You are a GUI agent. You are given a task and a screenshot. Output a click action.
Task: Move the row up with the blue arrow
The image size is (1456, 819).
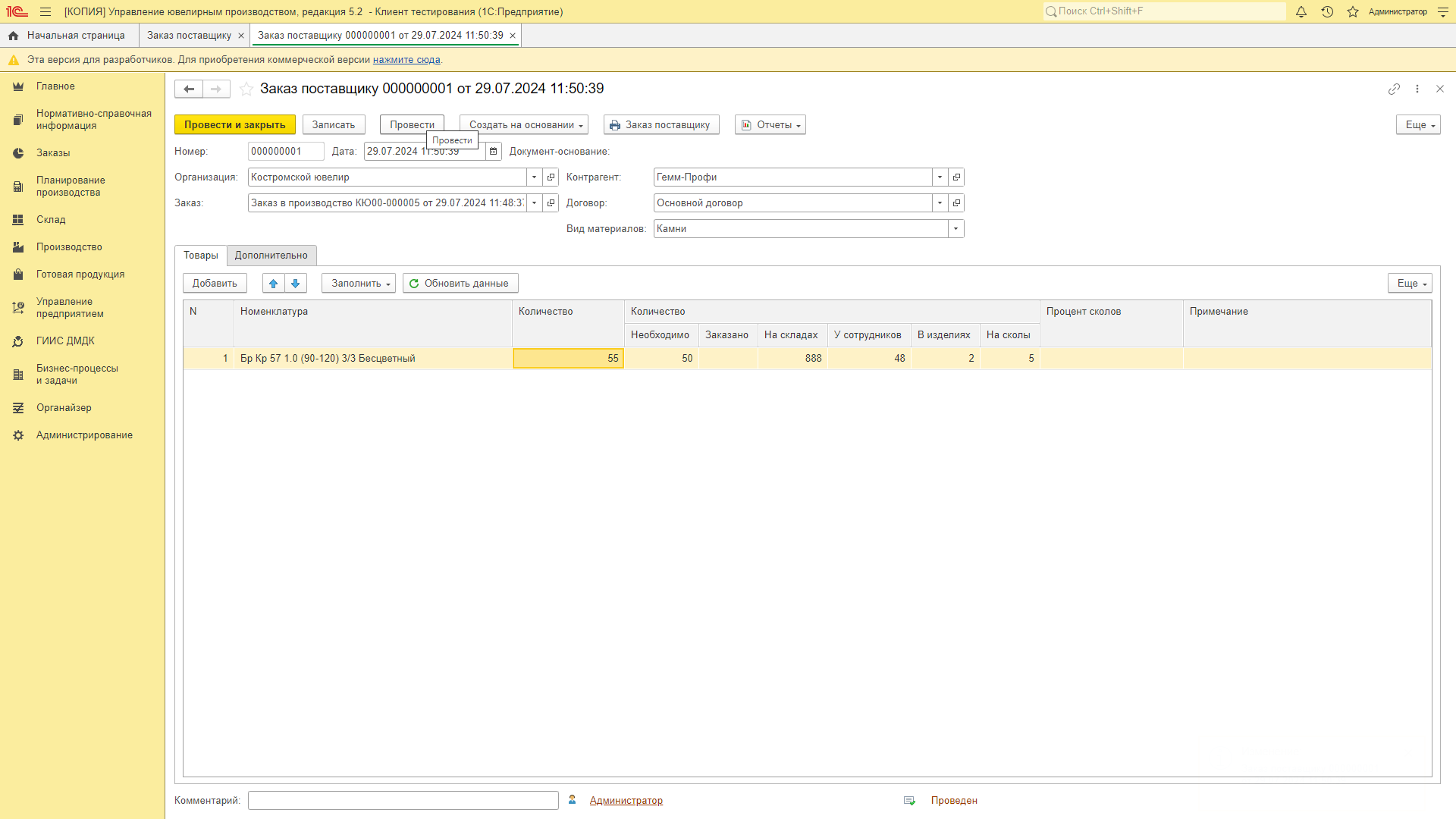coord(274,284)
